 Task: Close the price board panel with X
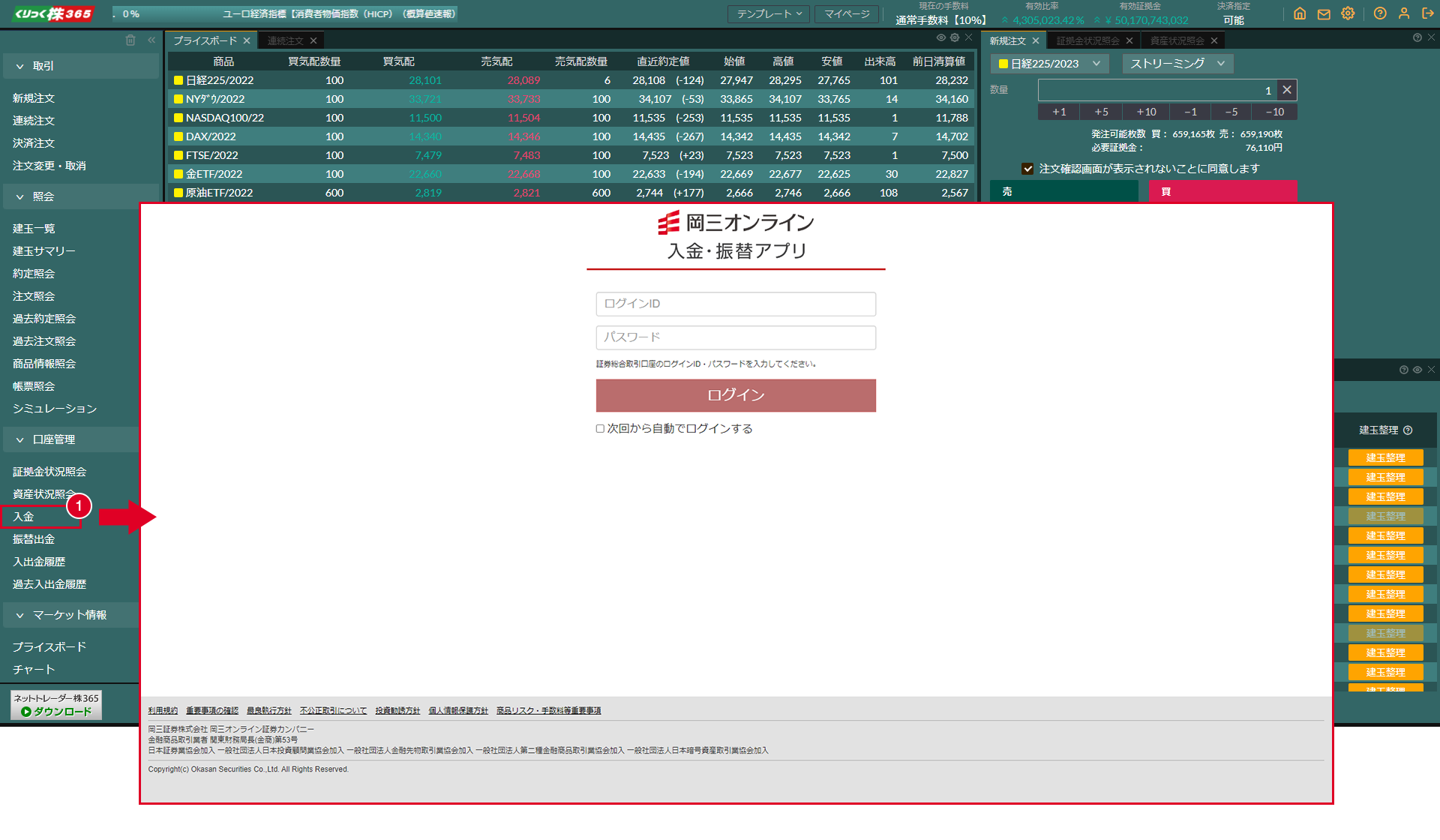[x=968, y=37]
